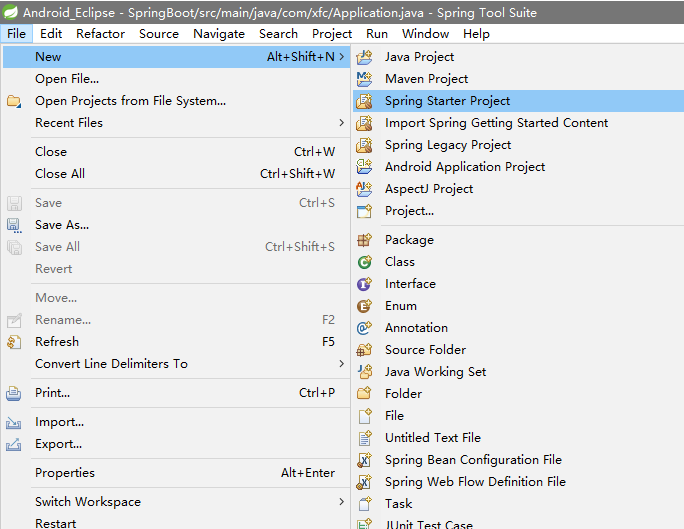Choose Print... entry
The image size is (684, 529).
tap(176, 393)
